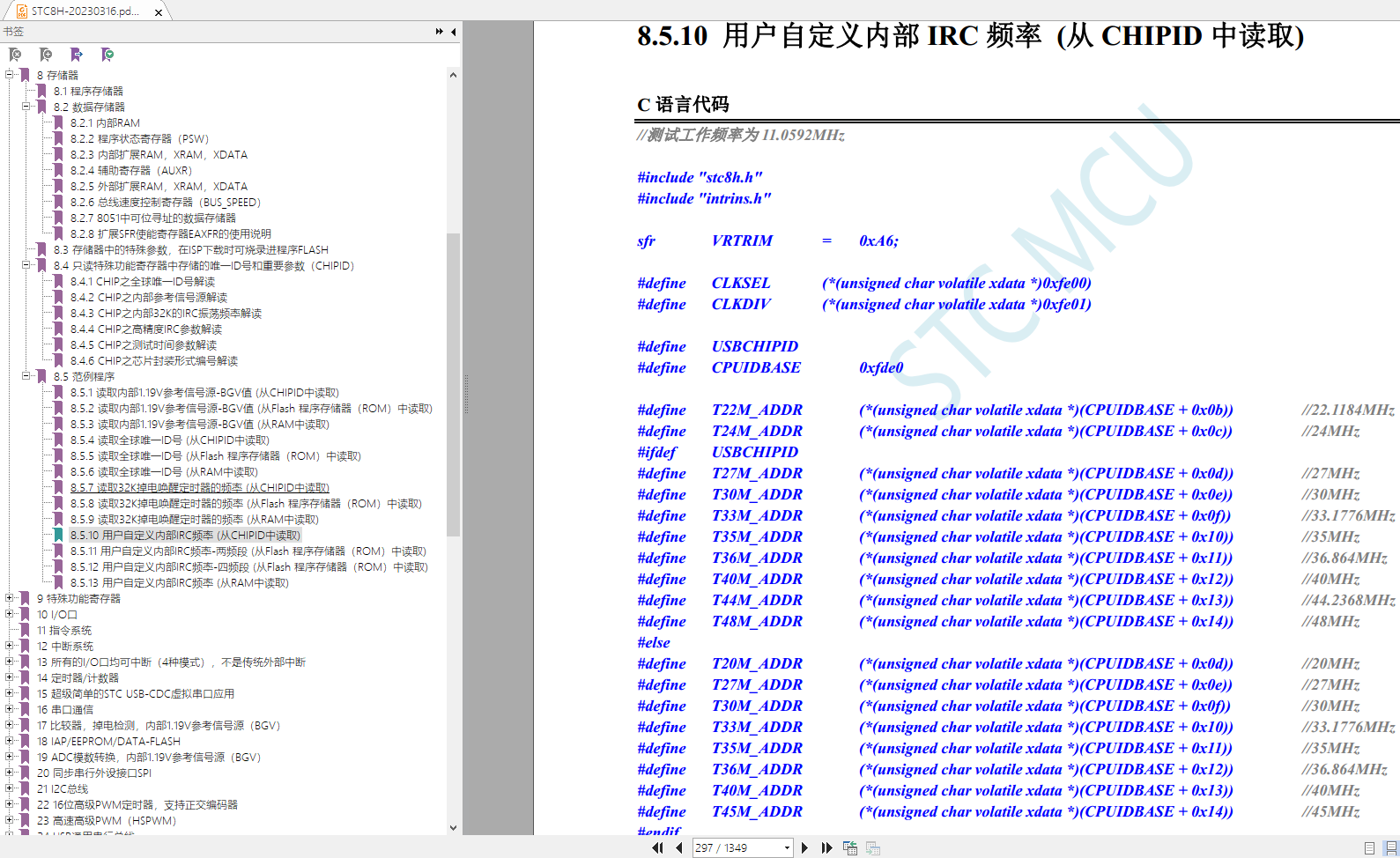
Task: Jump to the last page
Action: click(826, 847)
